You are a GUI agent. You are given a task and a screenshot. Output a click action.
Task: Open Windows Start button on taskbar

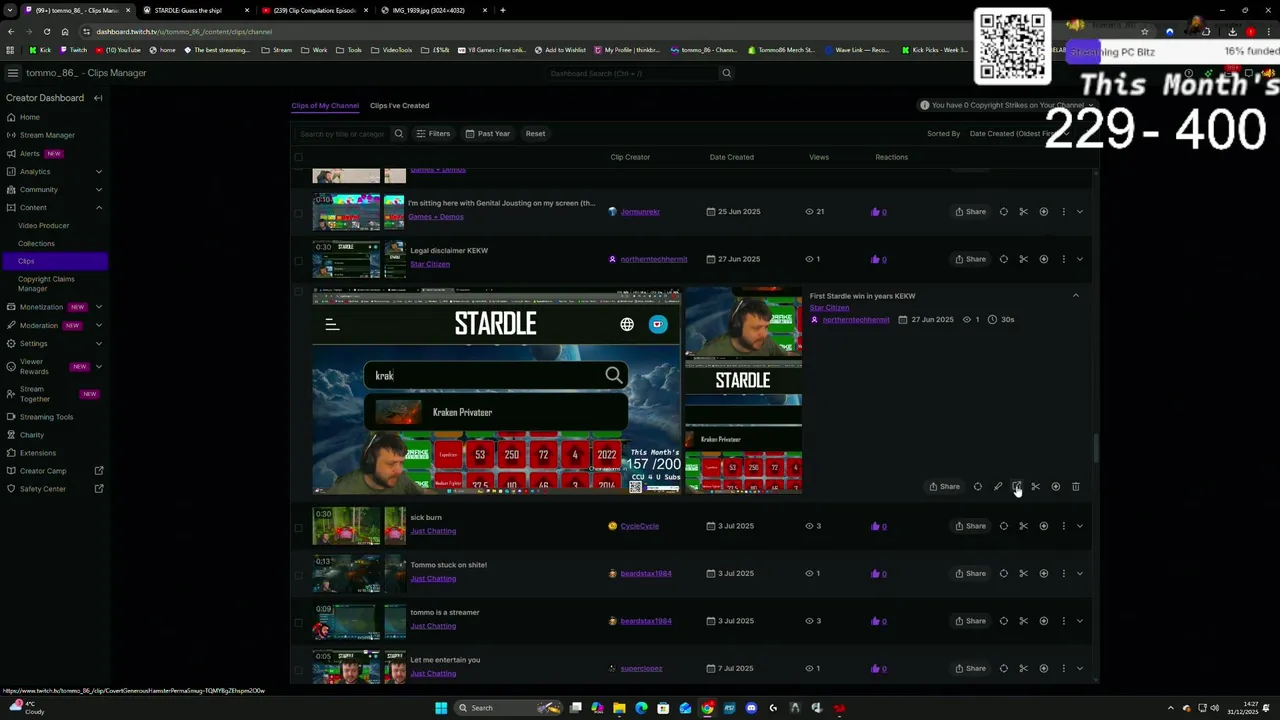click(441, 708)
